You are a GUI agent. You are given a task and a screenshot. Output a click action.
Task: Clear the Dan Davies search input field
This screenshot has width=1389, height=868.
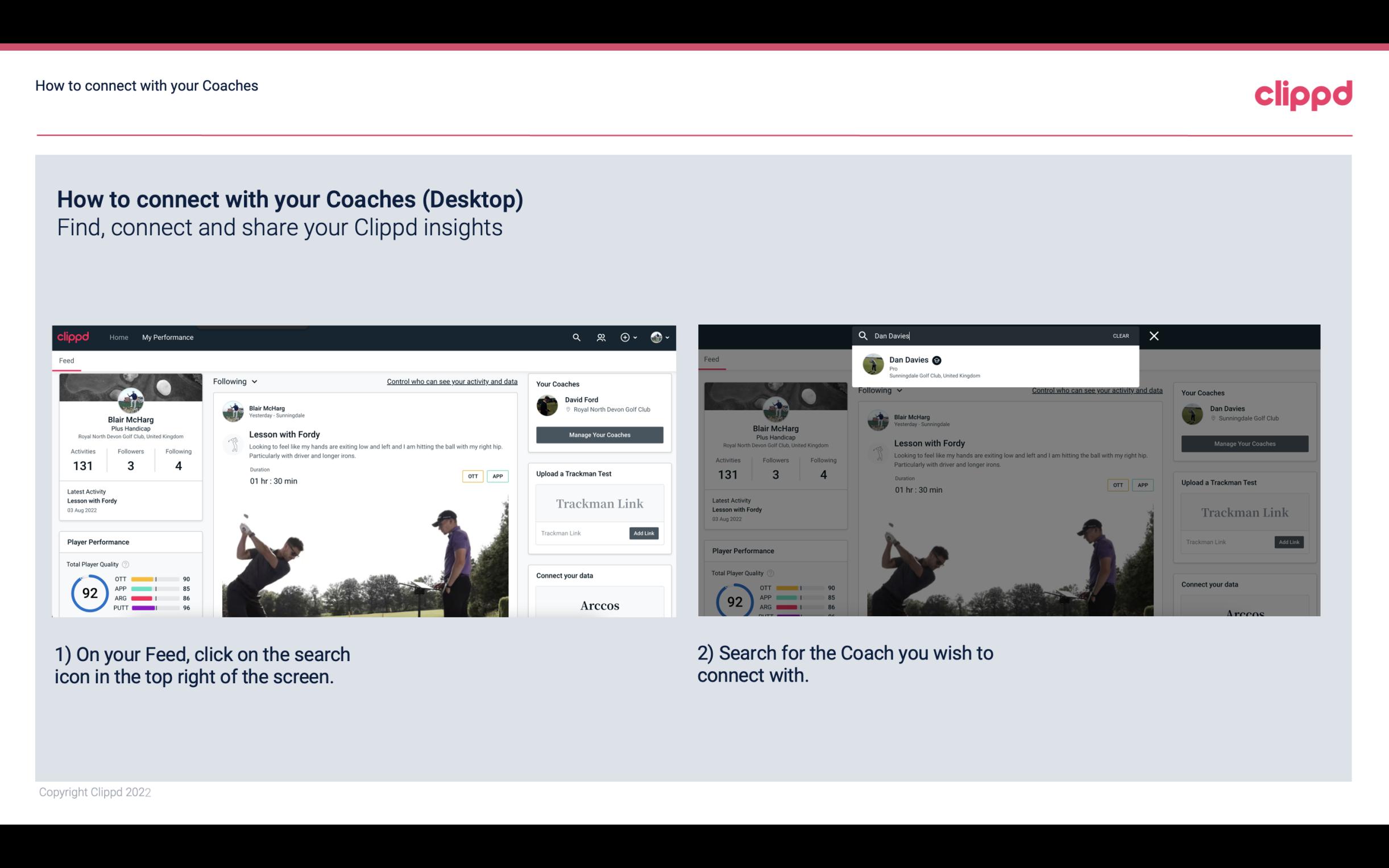1120,335
